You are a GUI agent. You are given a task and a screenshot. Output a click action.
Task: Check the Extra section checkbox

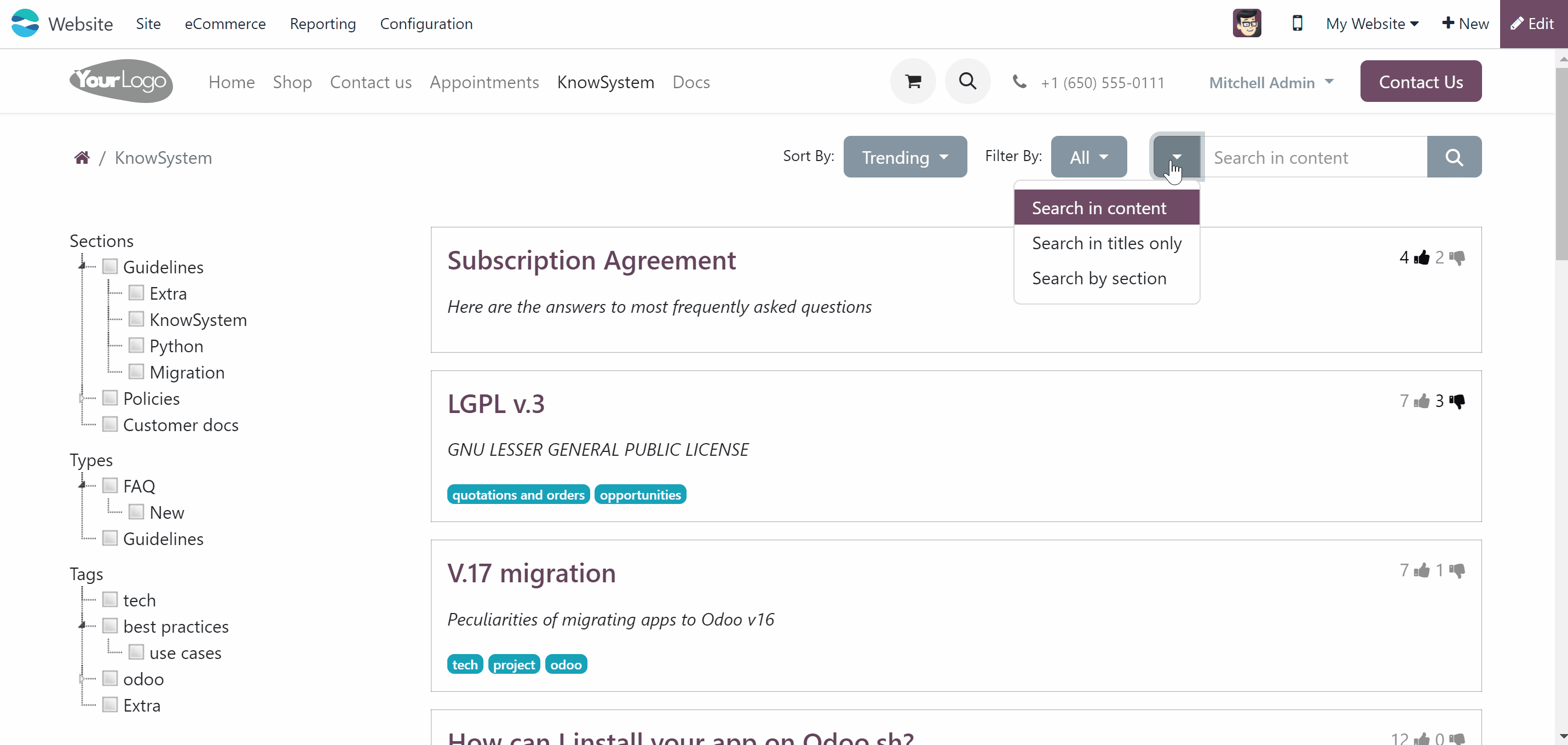[136, 293]
